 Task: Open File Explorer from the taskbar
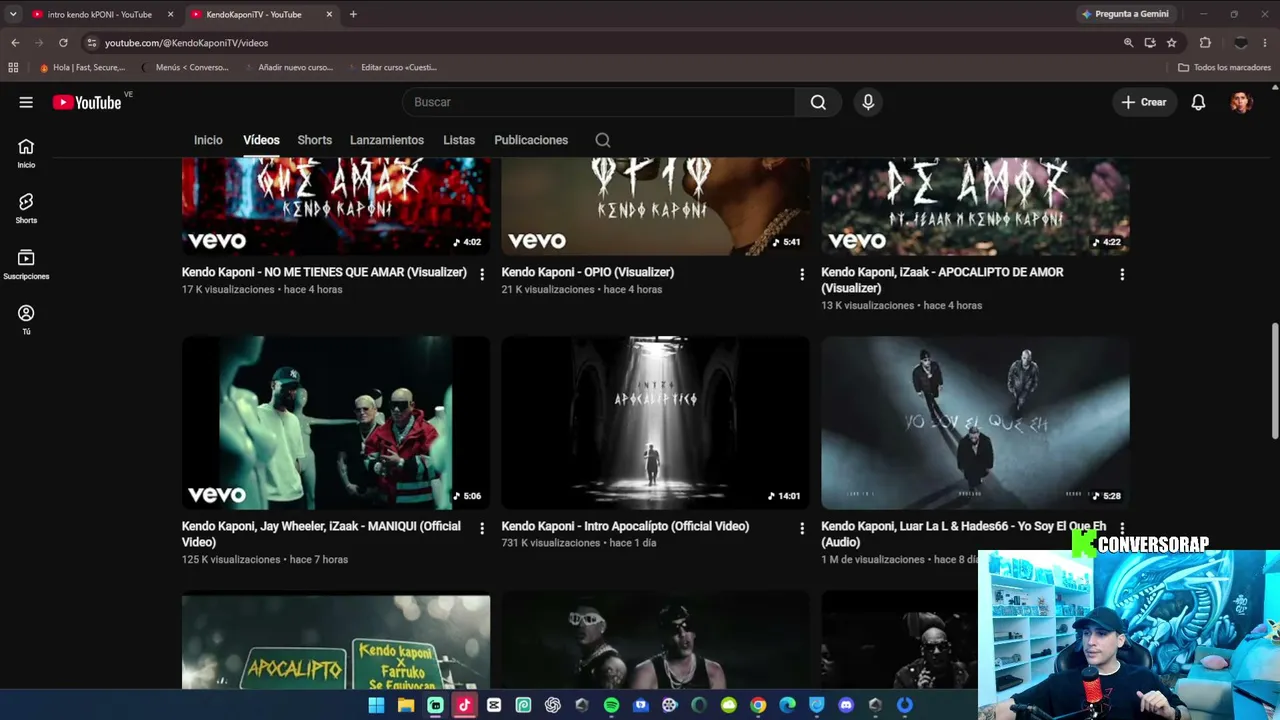[x=406, y=705]
